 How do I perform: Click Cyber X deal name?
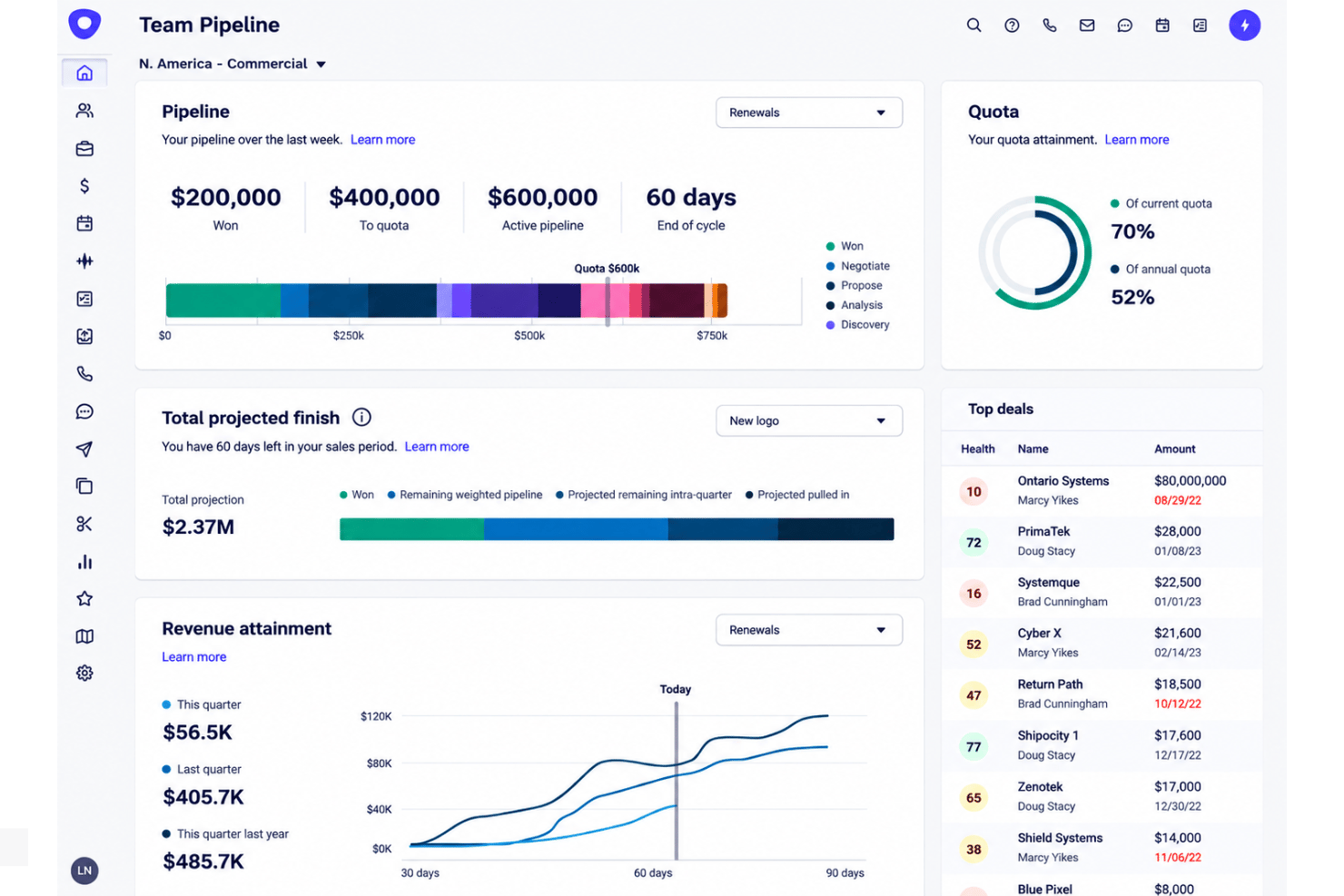pyautogui.click(x=1040, y=634)
